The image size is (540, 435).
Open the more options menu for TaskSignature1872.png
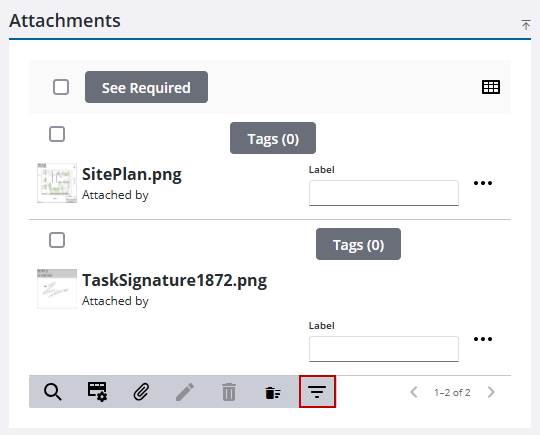coord(483,339)
